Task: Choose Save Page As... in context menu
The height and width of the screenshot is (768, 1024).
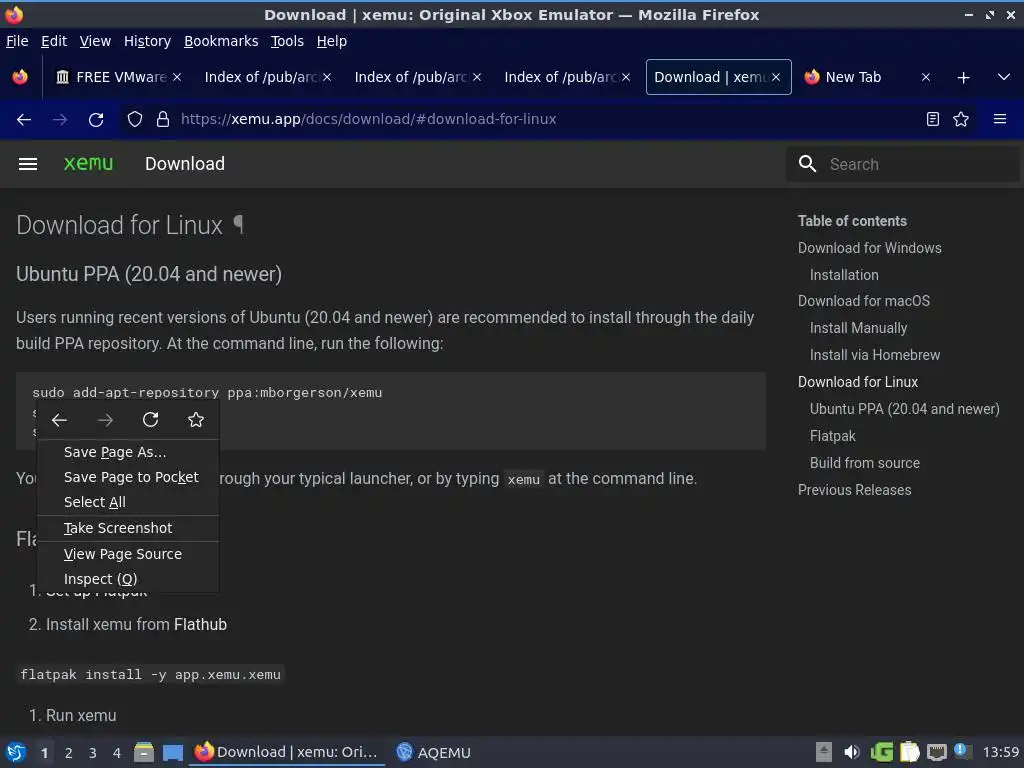Action: click(115, 452)
